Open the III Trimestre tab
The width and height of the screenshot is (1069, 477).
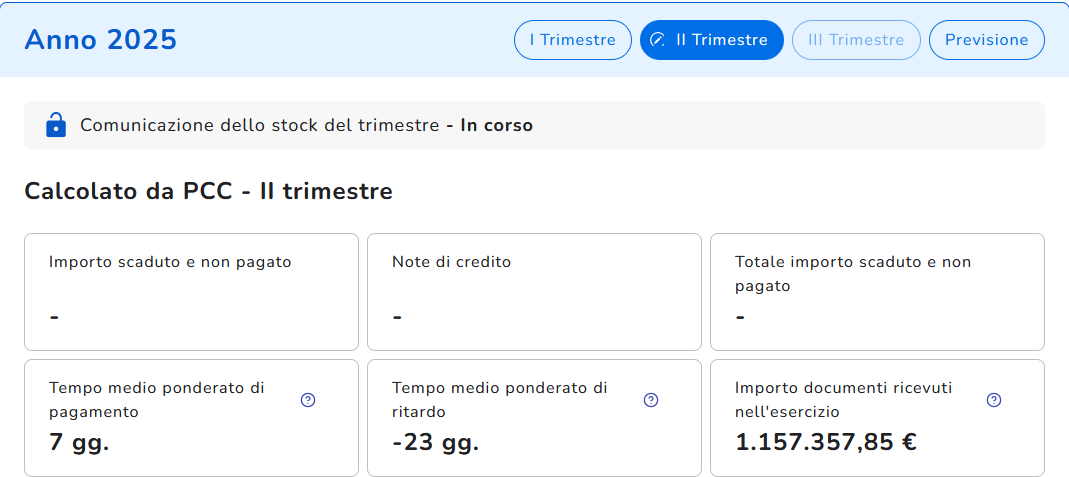pos(855,40)
